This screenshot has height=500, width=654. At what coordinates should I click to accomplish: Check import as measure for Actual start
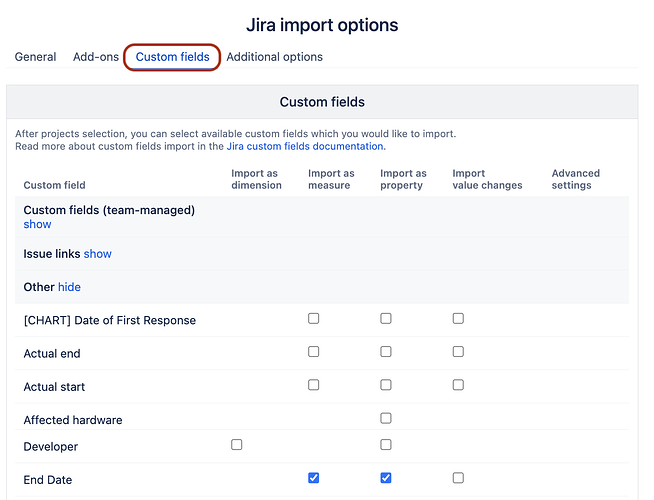point(314,385)
